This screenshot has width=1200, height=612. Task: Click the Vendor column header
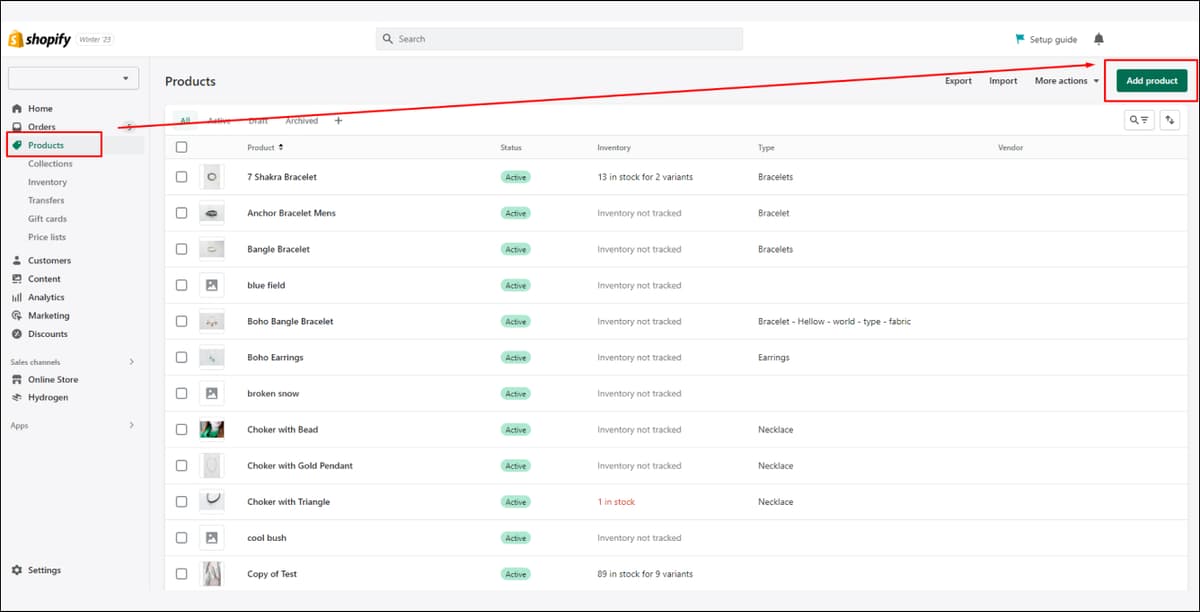[x=1010, y=147]
